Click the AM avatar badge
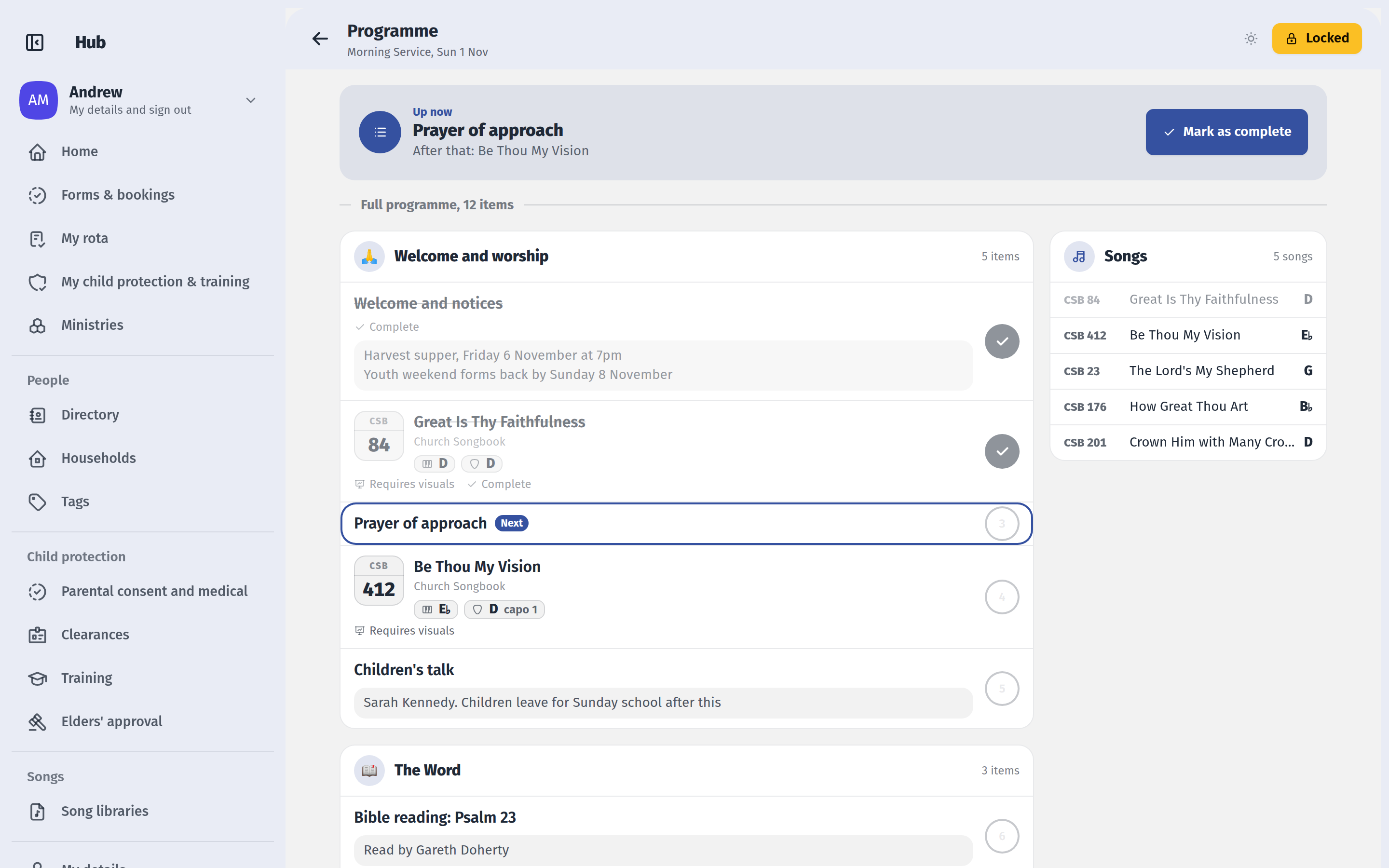Screen dimensions: 1389x868 click(39, 100)
